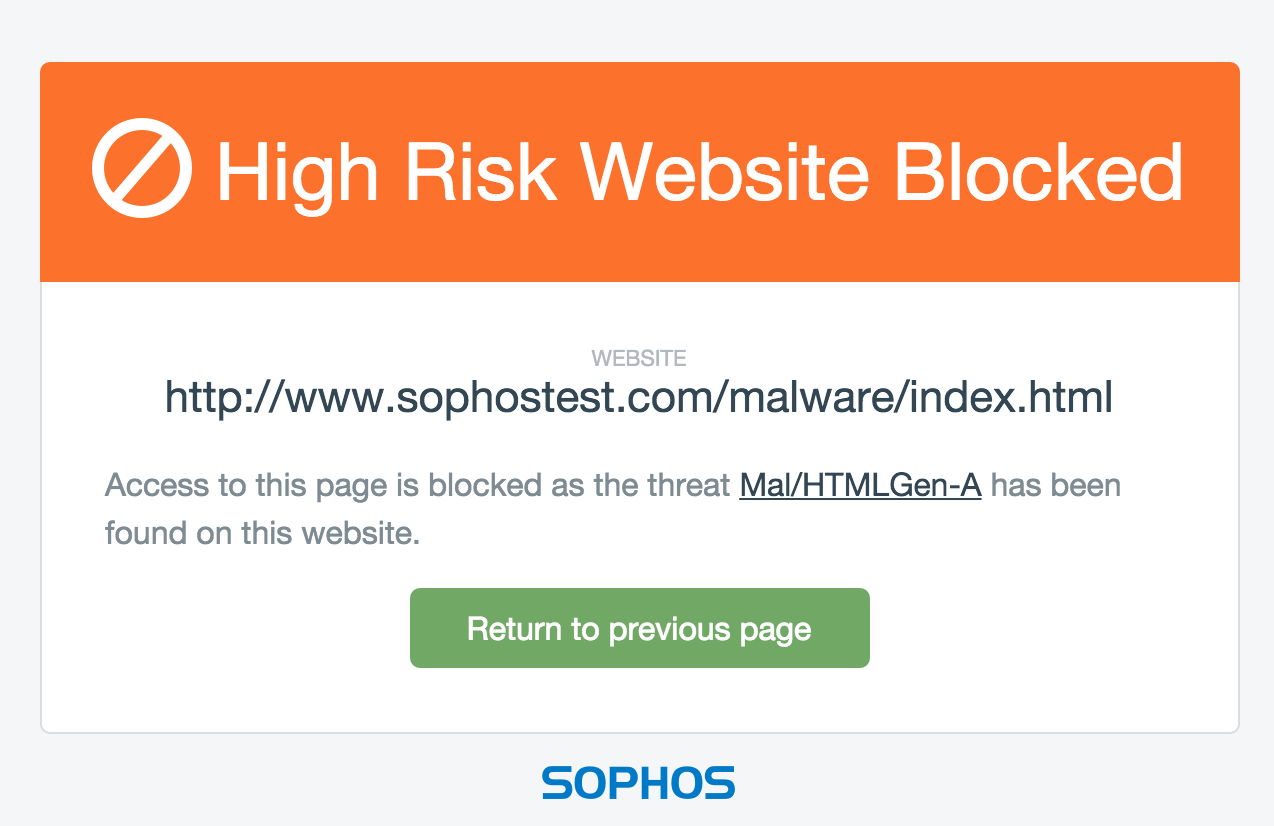Click the 'found on this website.' line

click(262, 532)
